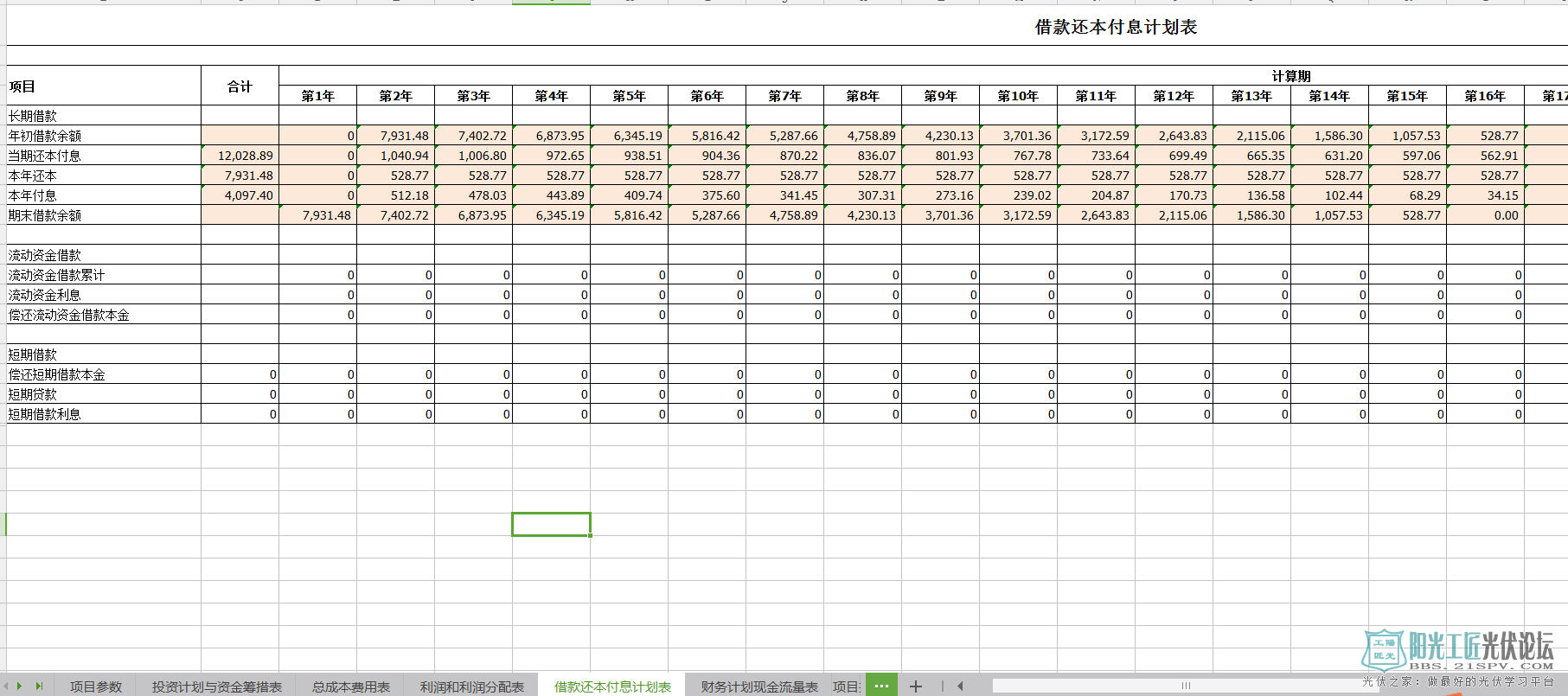Open the 财务计划现金流量表 sheet tab
This screenshot has width=1568, height=696.
[x=759, y=686]
